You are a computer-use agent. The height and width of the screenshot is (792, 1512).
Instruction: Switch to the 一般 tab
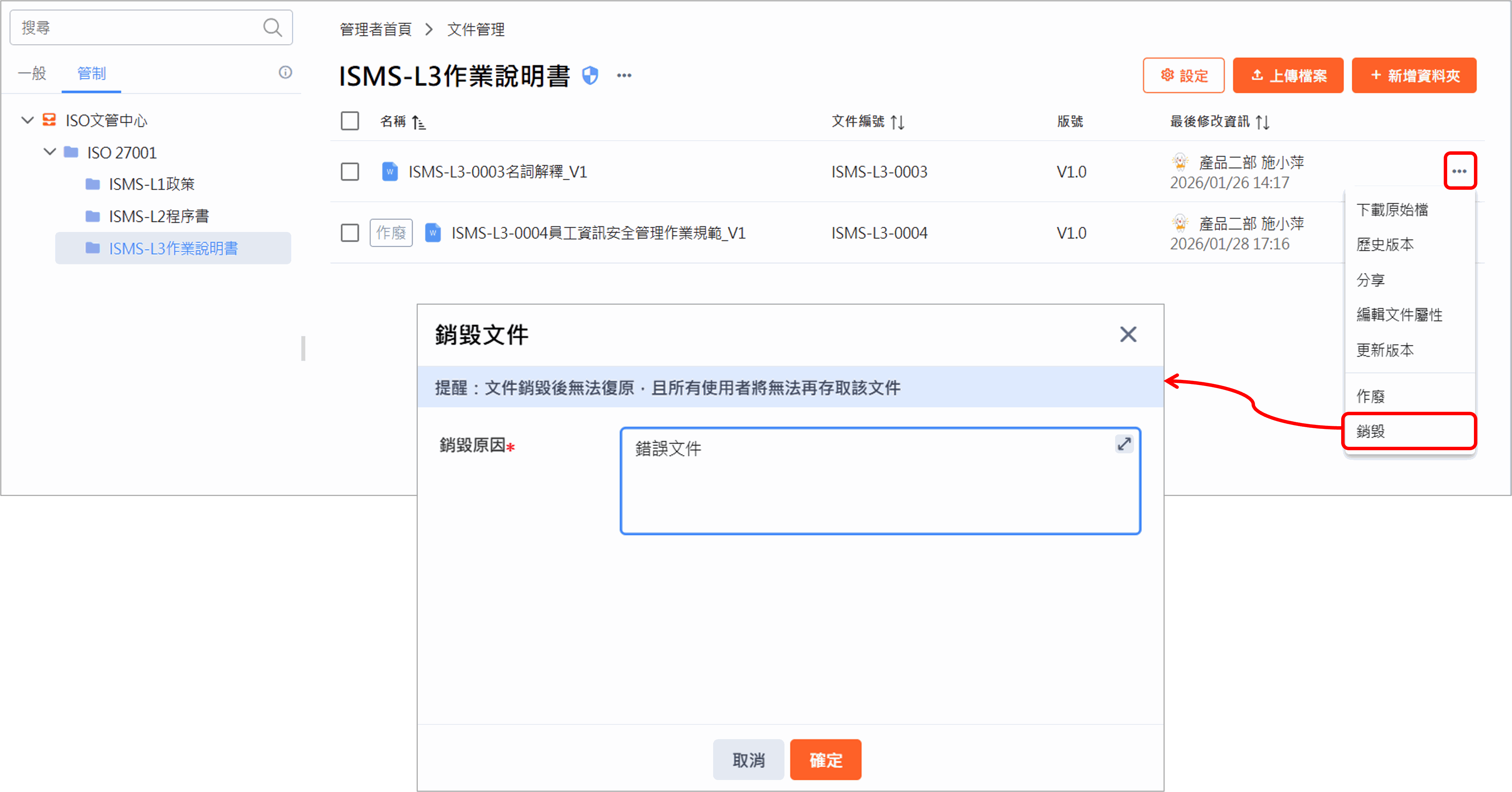point(32,73)
